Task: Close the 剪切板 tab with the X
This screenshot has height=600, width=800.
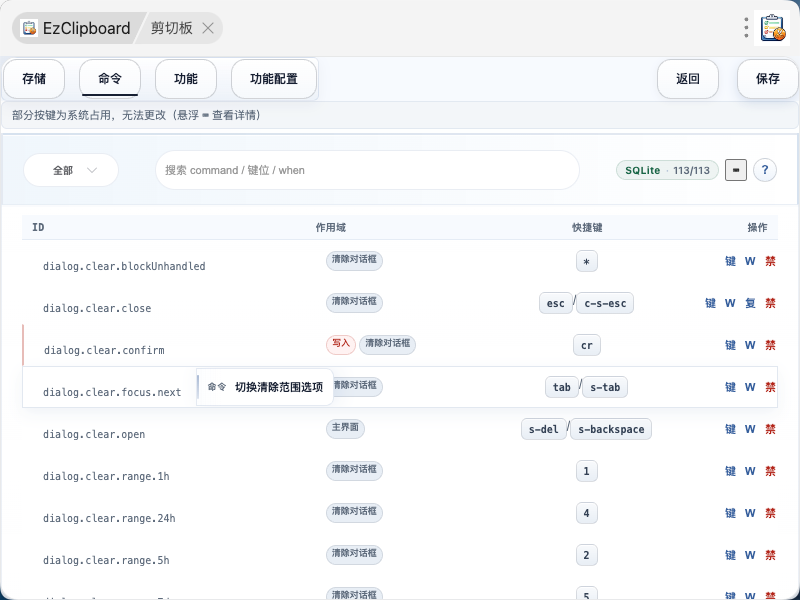Action: 208,28
